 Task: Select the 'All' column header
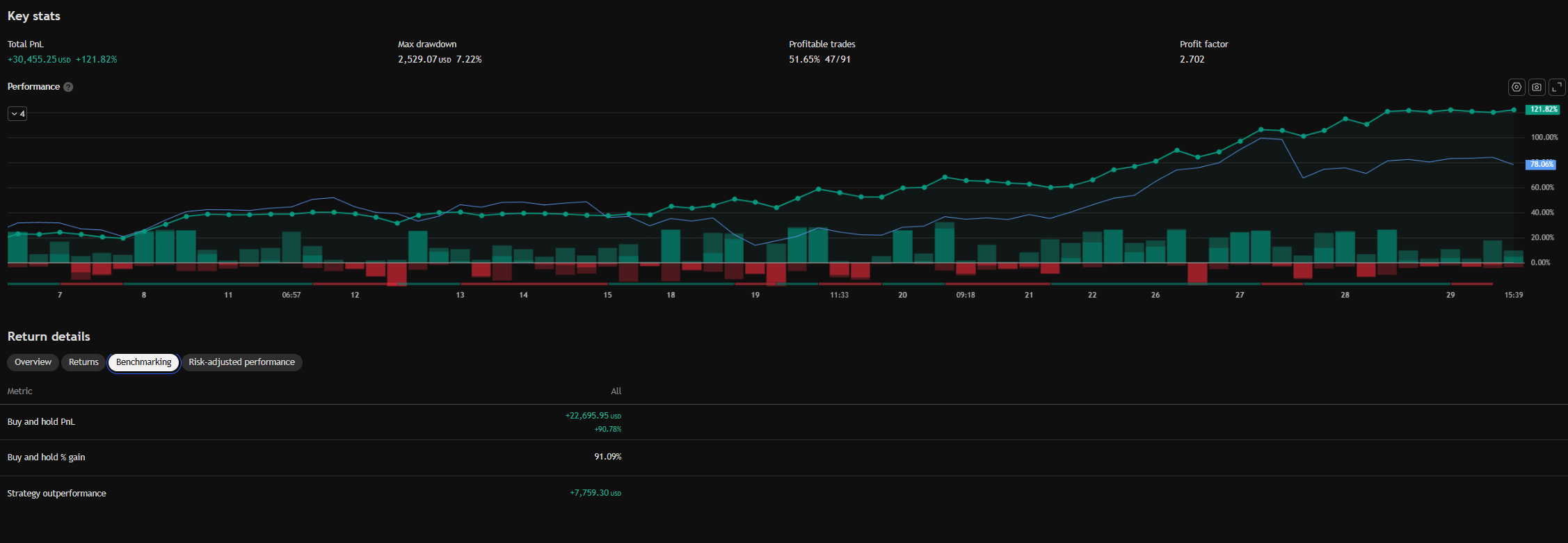[x=616, y=391]
